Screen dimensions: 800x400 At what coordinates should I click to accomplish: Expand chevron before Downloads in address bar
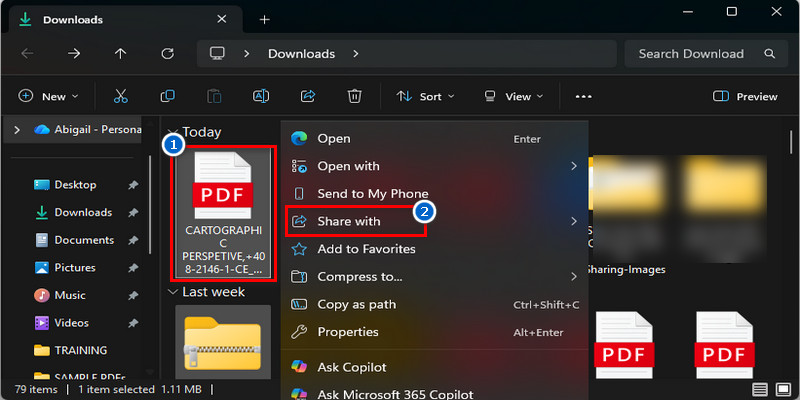point(246,54)
